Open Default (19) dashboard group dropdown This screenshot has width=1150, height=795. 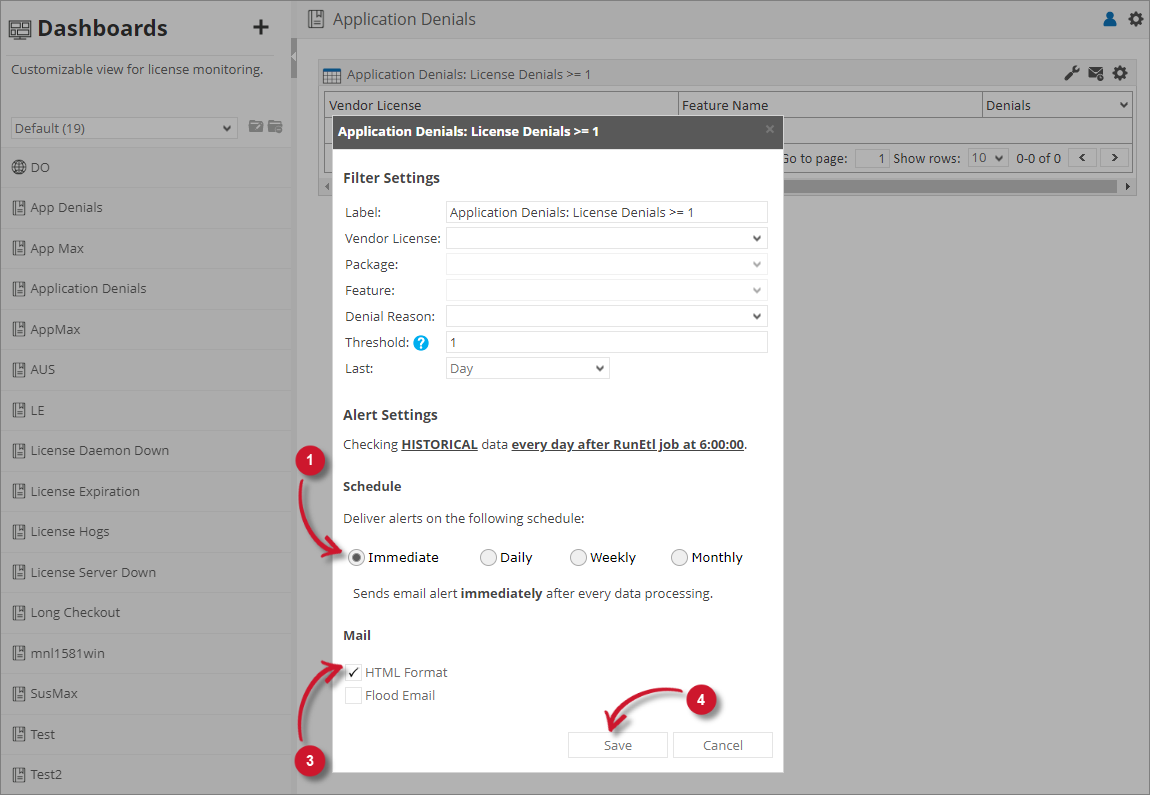(x=124, y=128)
